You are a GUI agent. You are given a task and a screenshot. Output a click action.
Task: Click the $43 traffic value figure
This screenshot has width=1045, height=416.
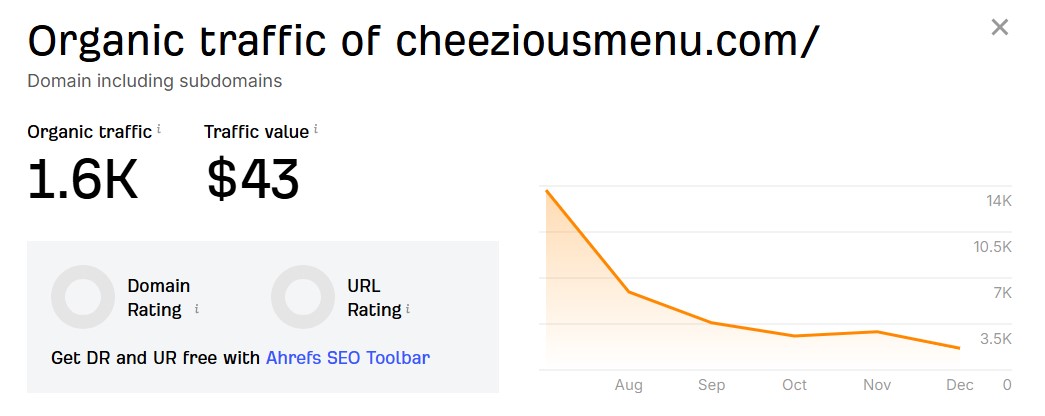[x=253, y=180]
